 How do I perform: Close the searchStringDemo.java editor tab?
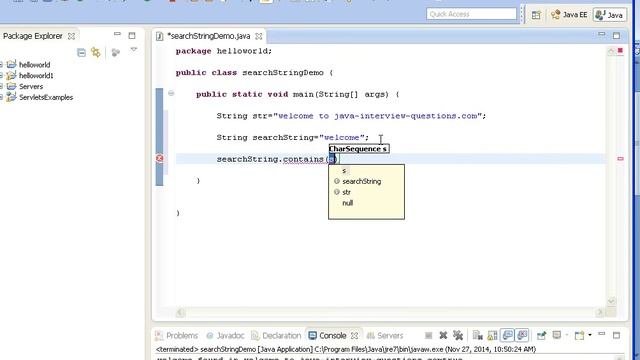click(259, 36)
